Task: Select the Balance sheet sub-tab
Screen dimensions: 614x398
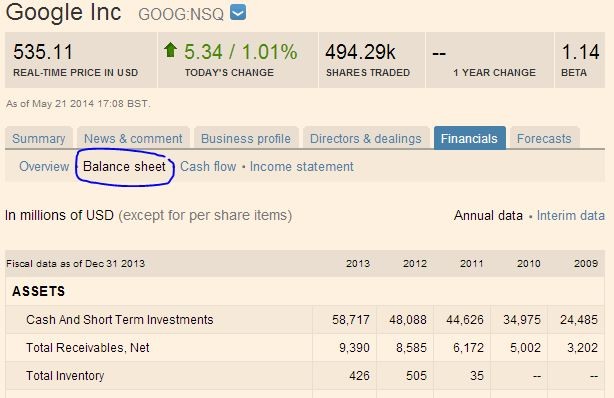Action: tap(124, 166)
